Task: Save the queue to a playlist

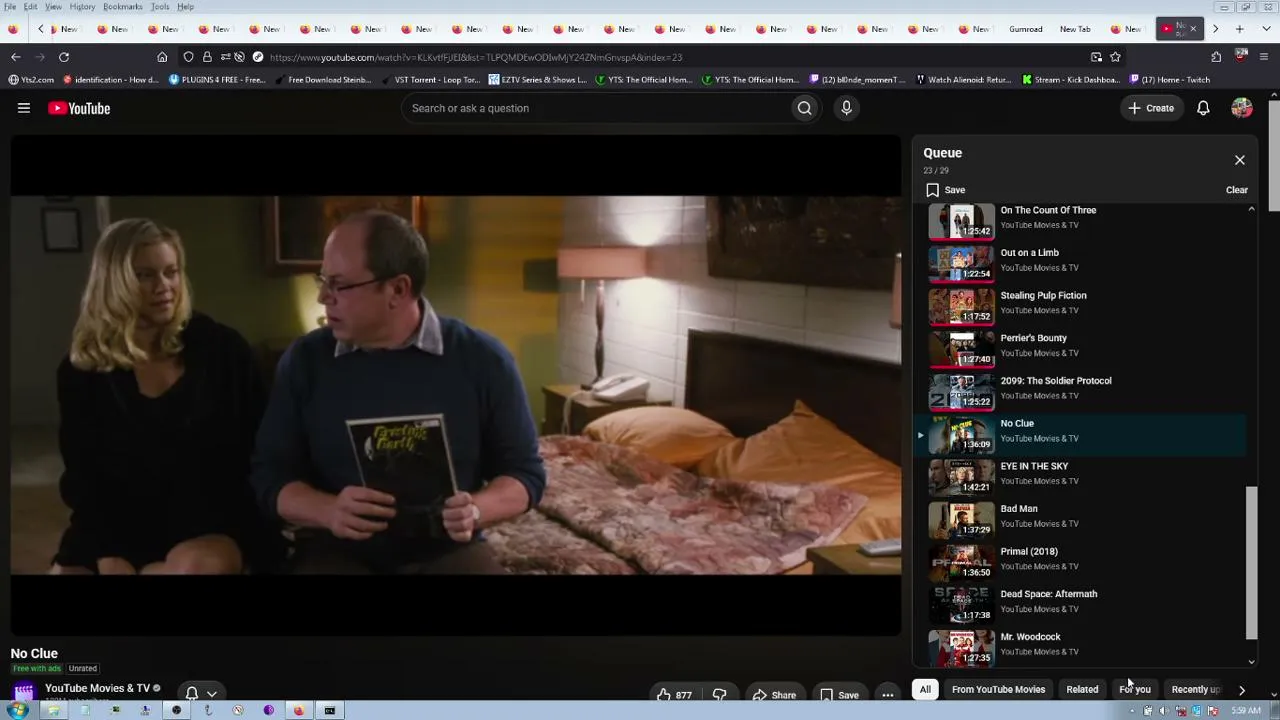Action: coord(946,190)
